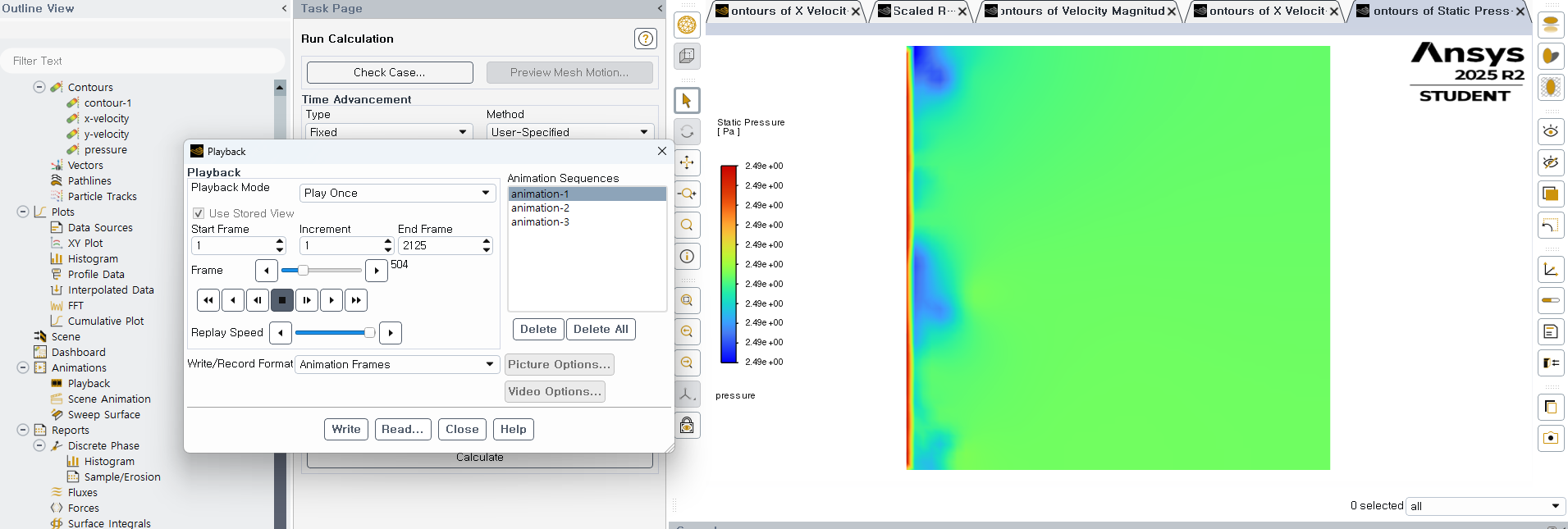Toggle the Use Stored View checkbox
Screen dimensions: 1568x529
(198, 213)
